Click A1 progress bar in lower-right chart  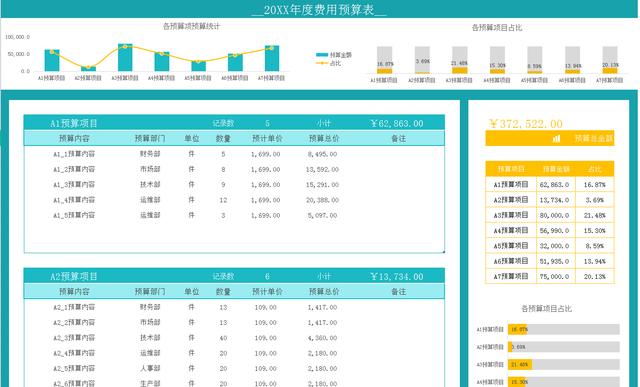[x=564, y=329]
